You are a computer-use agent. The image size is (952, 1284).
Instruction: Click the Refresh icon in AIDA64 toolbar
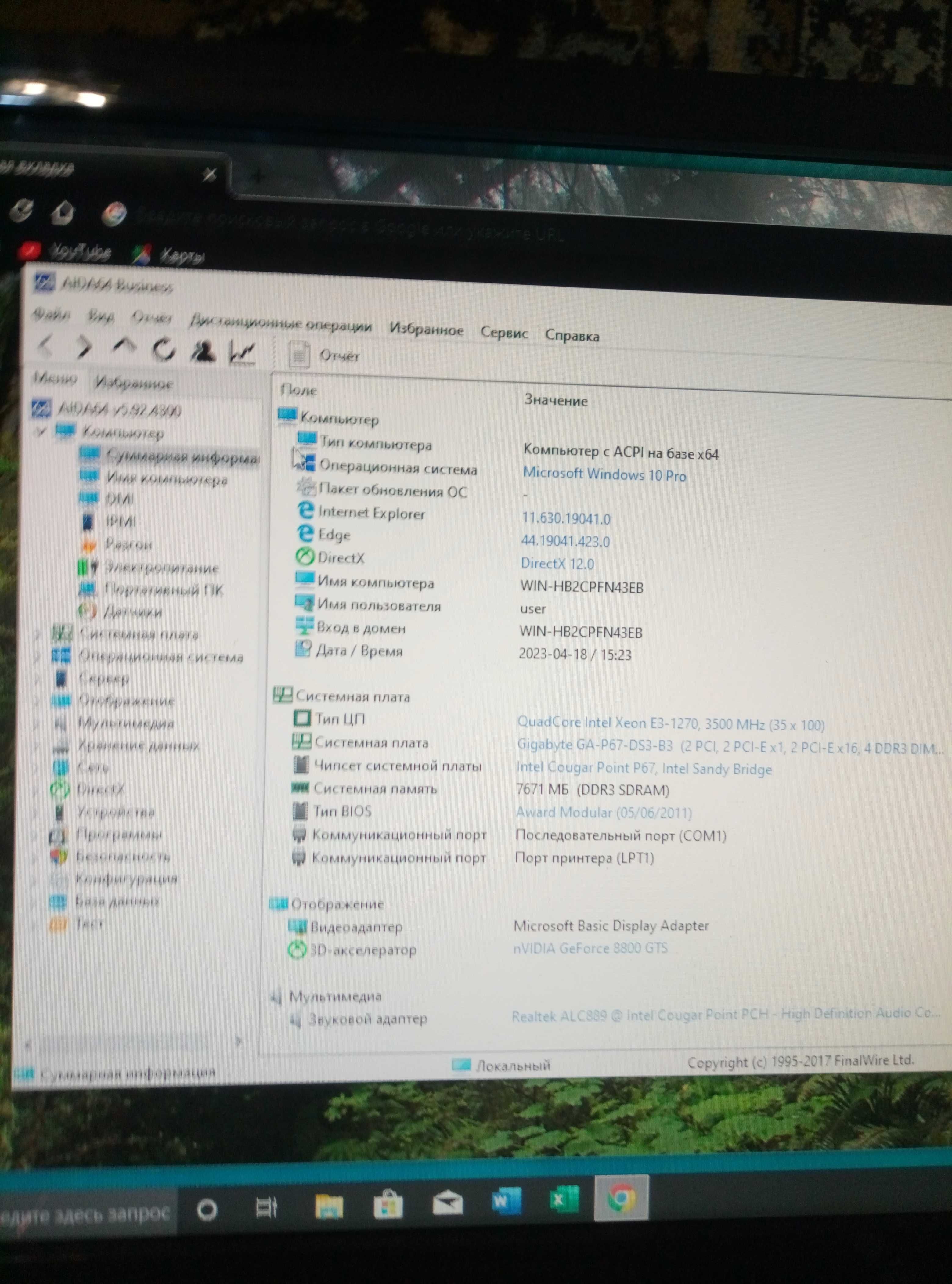163,349
